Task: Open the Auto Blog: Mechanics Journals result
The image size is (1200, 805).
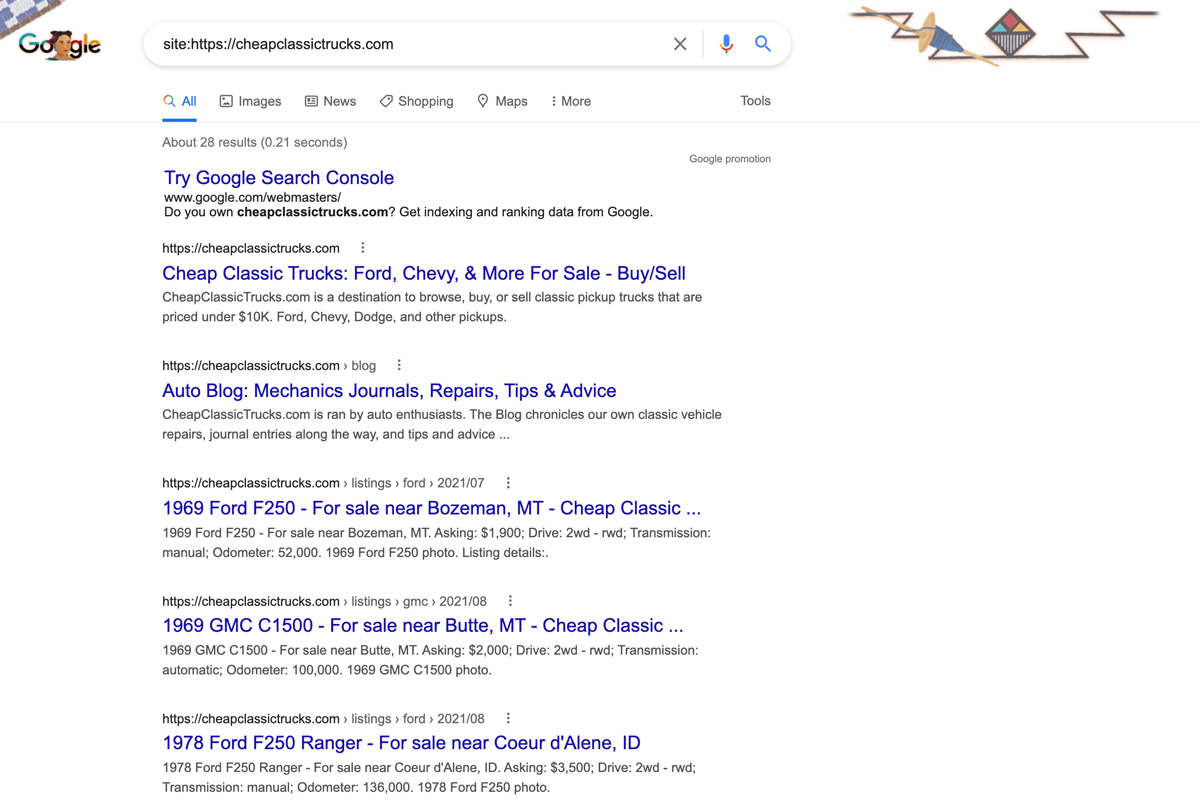Action: (x=389, y=391)
